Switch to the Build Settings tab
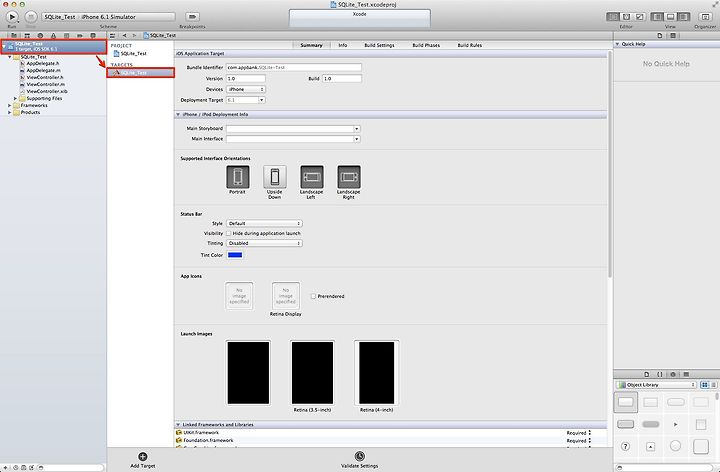The width and height of the screenshot is (720, 472). 379,45
